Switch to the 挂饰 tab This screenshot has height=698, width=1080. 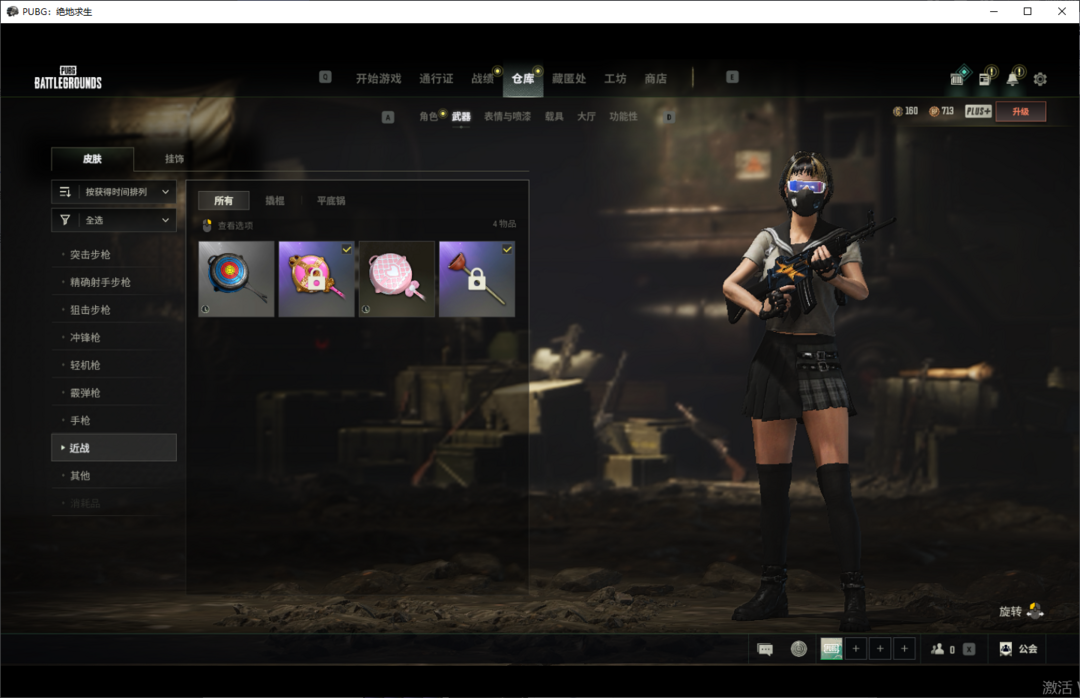pos(174,159)
